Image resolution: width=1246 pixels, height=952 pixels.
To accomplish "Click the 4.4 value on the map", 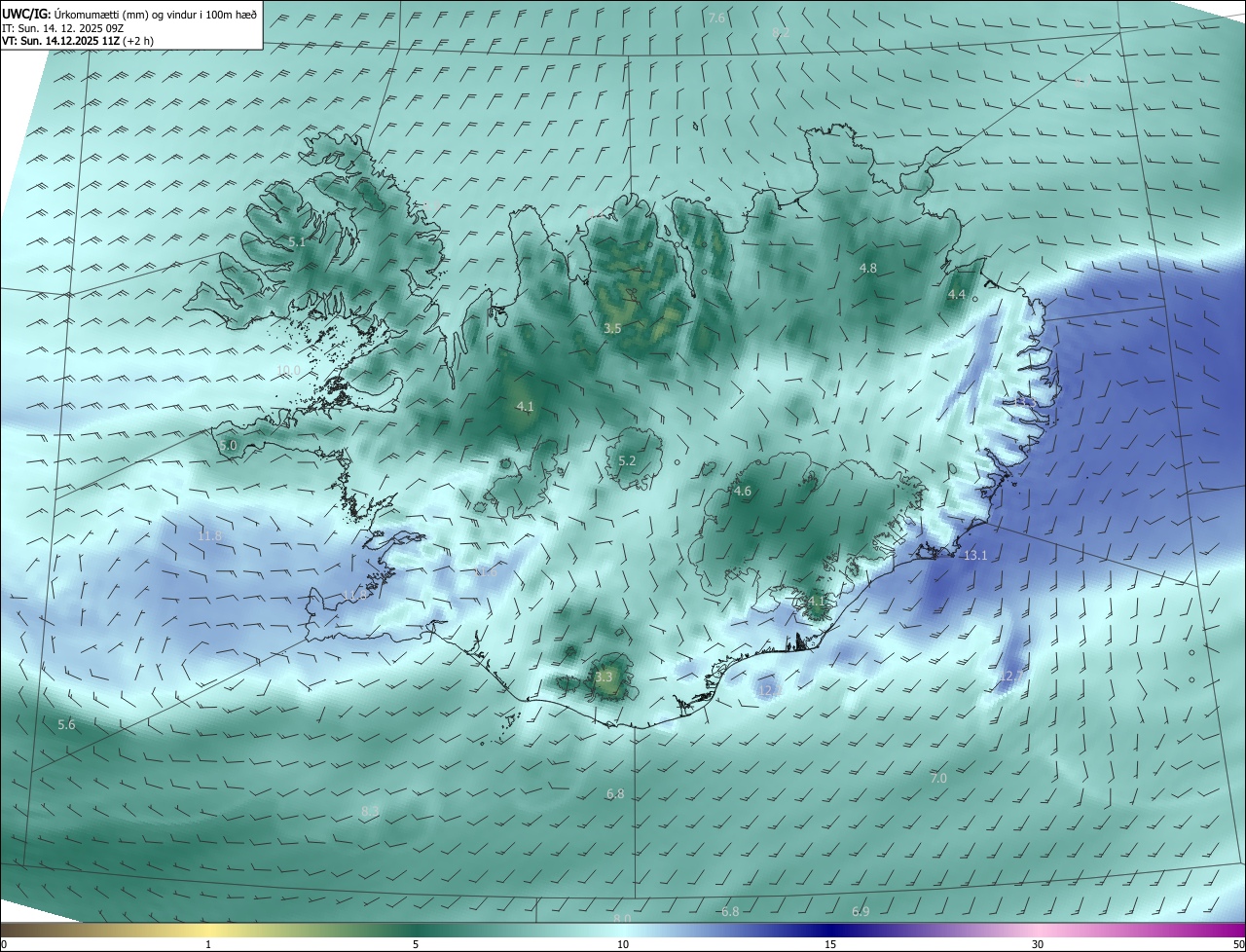I will (957, 294).
